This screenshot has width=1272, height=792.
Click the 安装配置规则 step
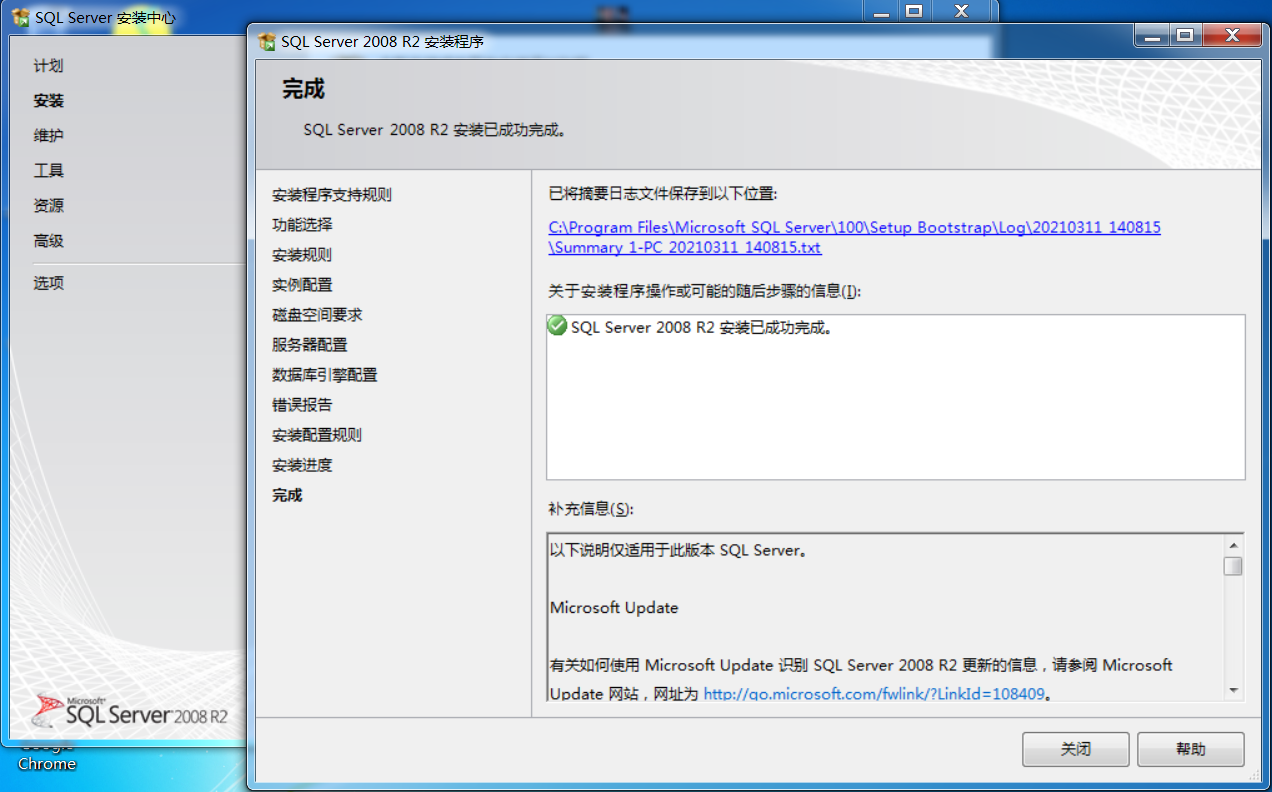coord(317,435)
